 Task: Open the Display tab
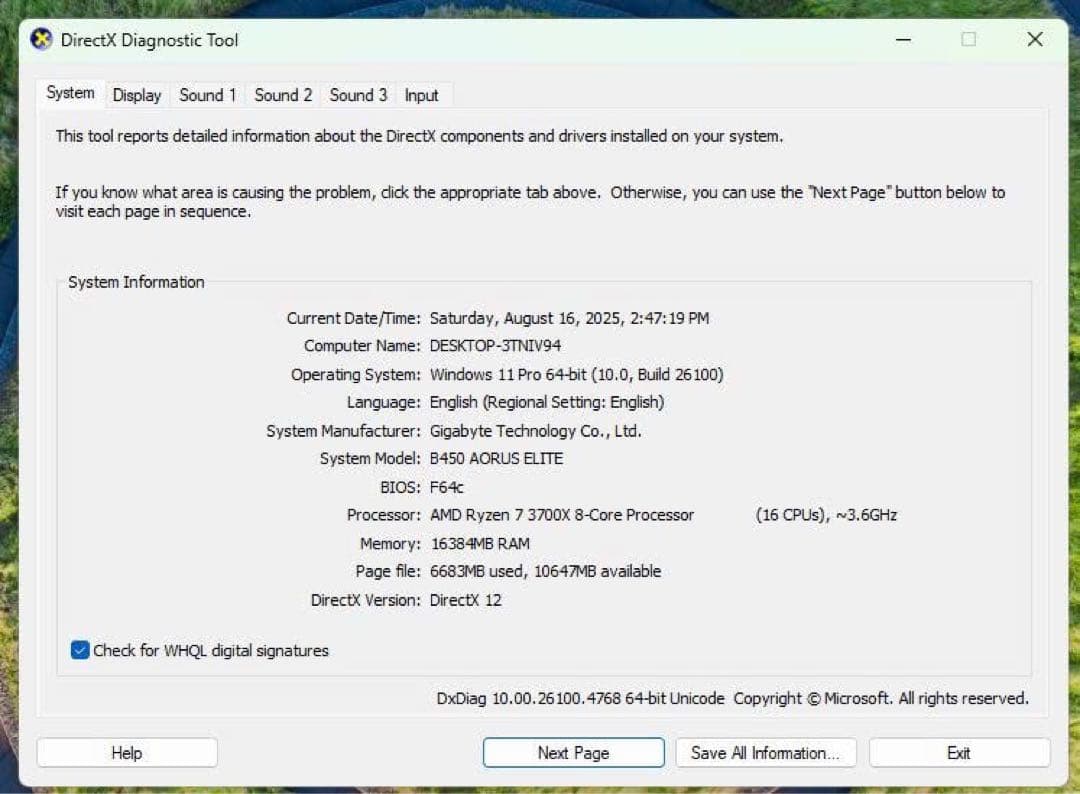[137, 95]
